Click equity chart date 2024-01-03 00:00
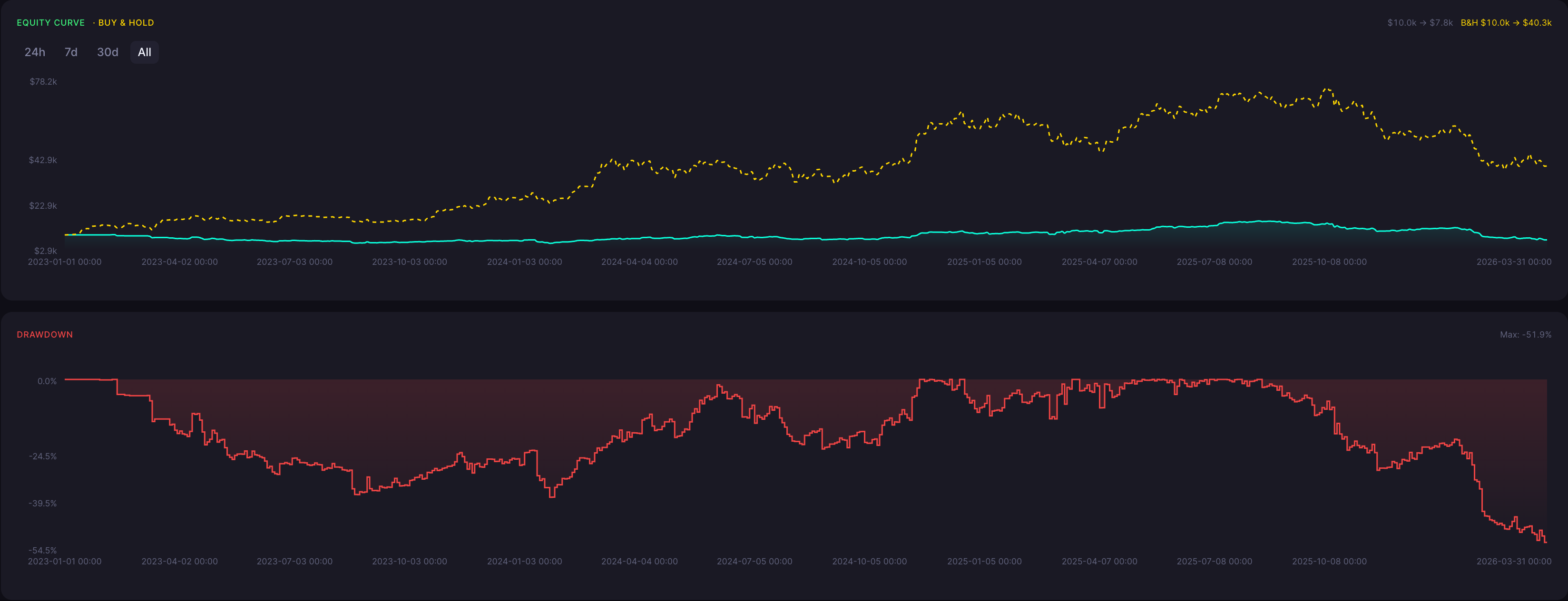 point(525,262)
